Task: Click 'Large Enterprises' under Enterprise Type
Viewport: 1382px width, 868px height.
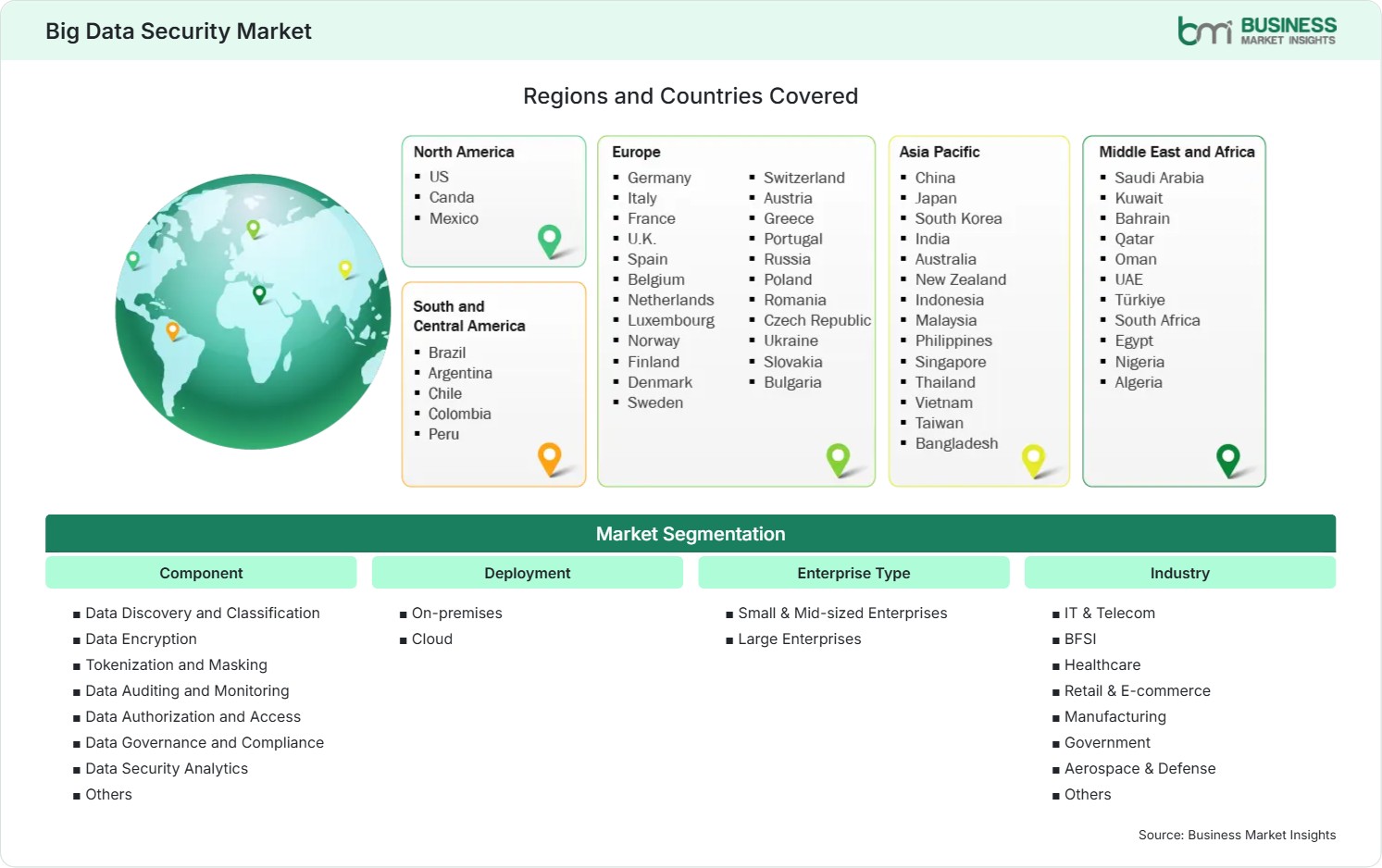Action: tap(800, 639)
